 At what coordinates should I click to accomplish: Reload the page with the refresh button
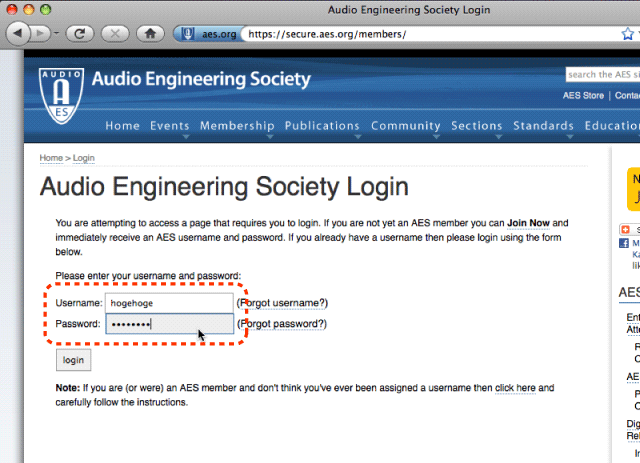point(80,33)
